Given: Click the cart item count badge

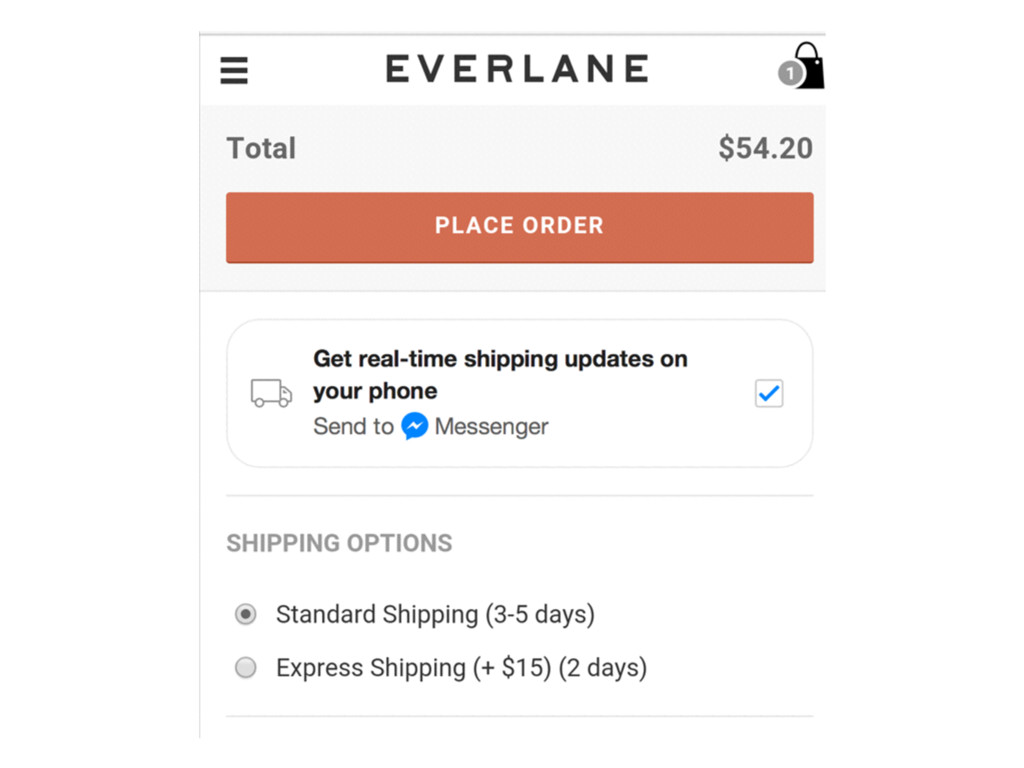Looking at the screenshot, I should (790, 73).
